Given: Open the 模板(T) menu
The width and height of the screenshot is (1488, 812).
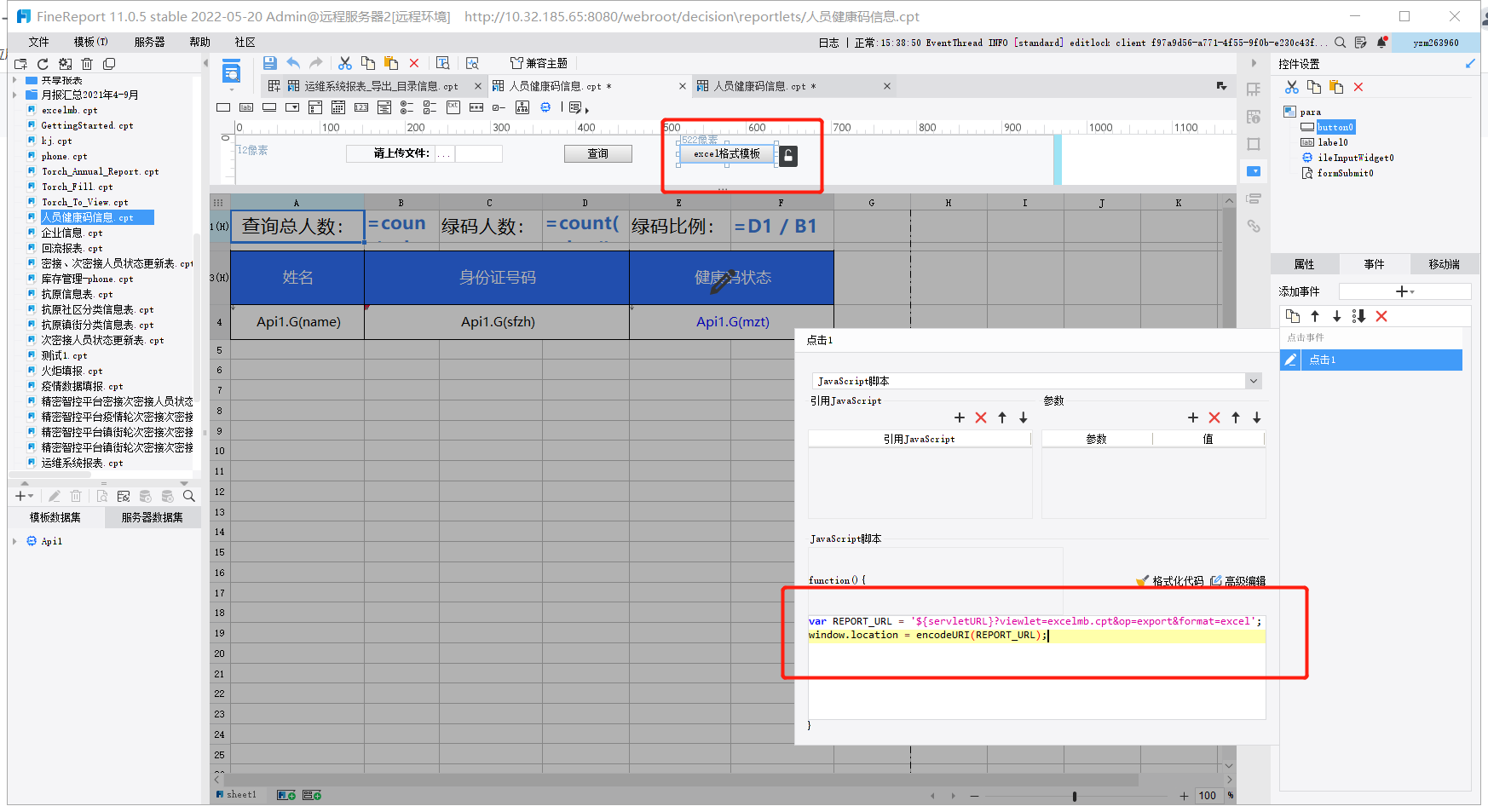Looking at the screenshot, I should pos(90,42).
